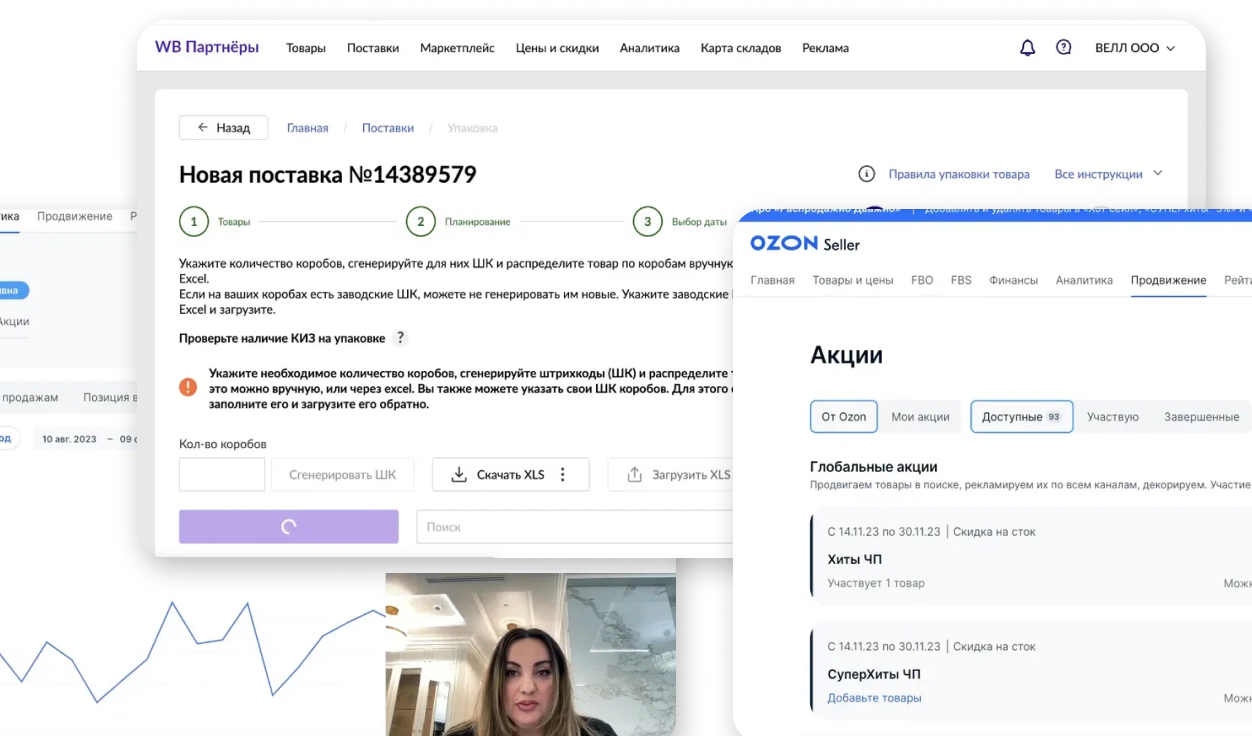Click the Сгенерировать ШК button
Screen dimensions: 1252x736
coord(343,474)
